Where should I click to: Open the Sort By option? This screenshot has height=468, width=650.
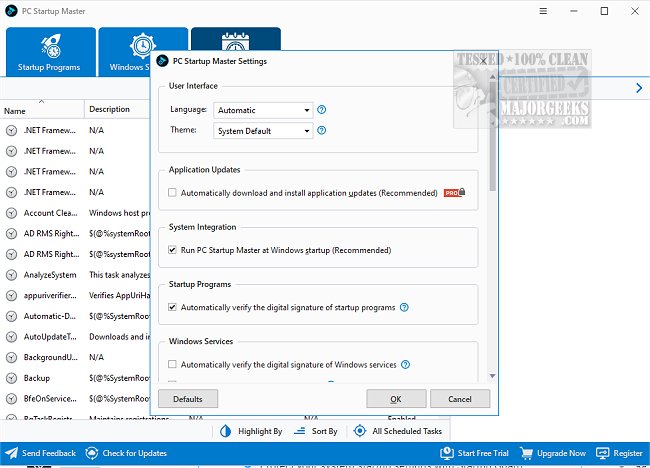(324, 431)
